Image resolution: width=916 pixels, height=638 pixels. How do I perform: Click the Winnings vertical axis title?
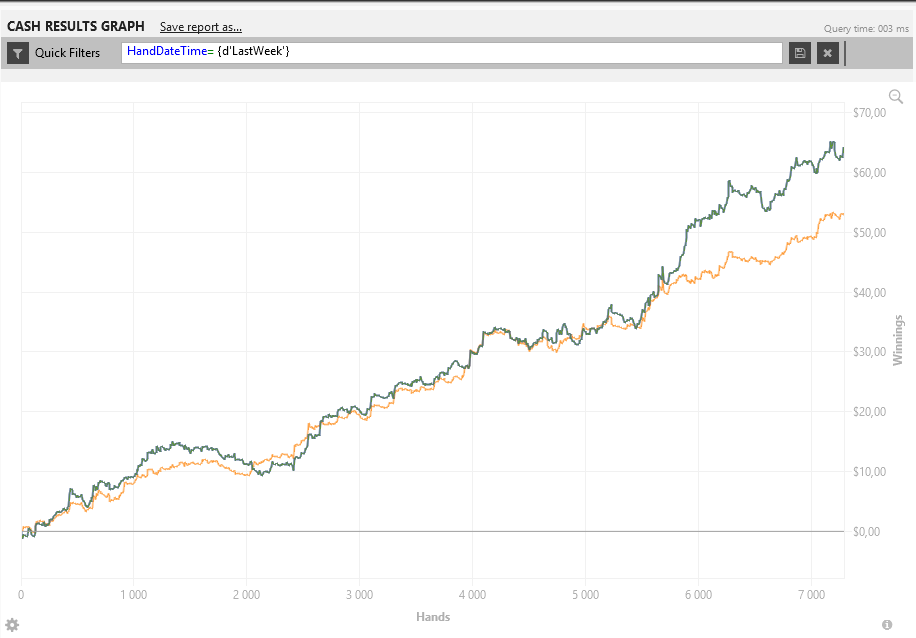point(898,340)
